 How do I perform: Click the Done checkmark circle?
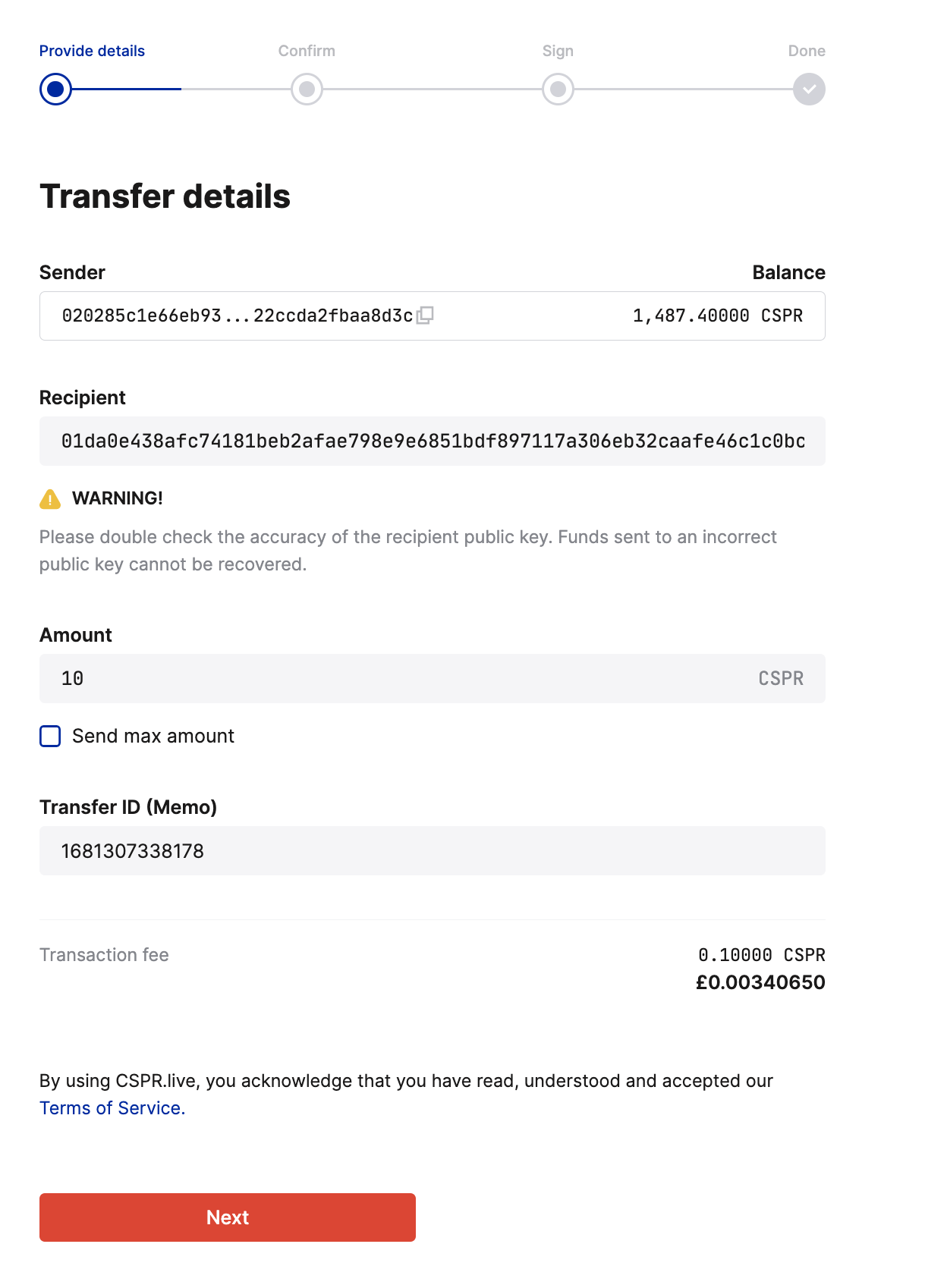808,89
